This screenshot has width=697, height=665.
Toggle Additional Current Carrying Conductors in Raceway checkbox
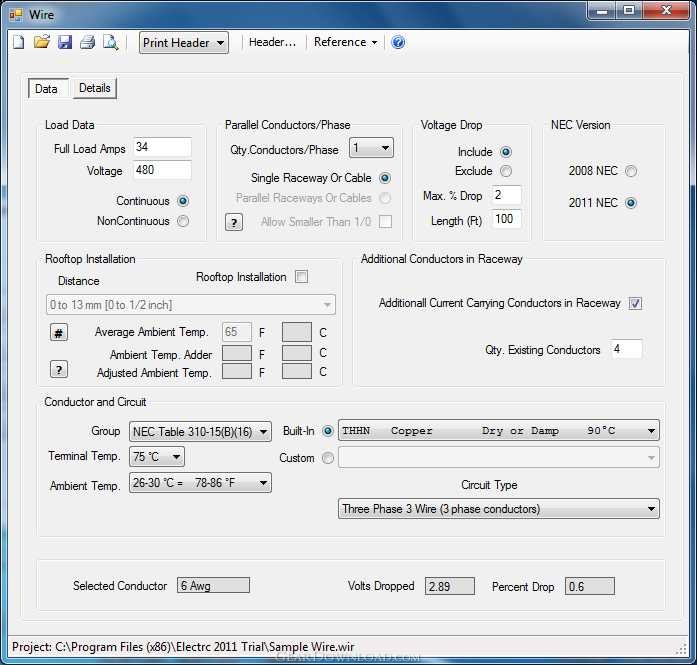[635, 303]
